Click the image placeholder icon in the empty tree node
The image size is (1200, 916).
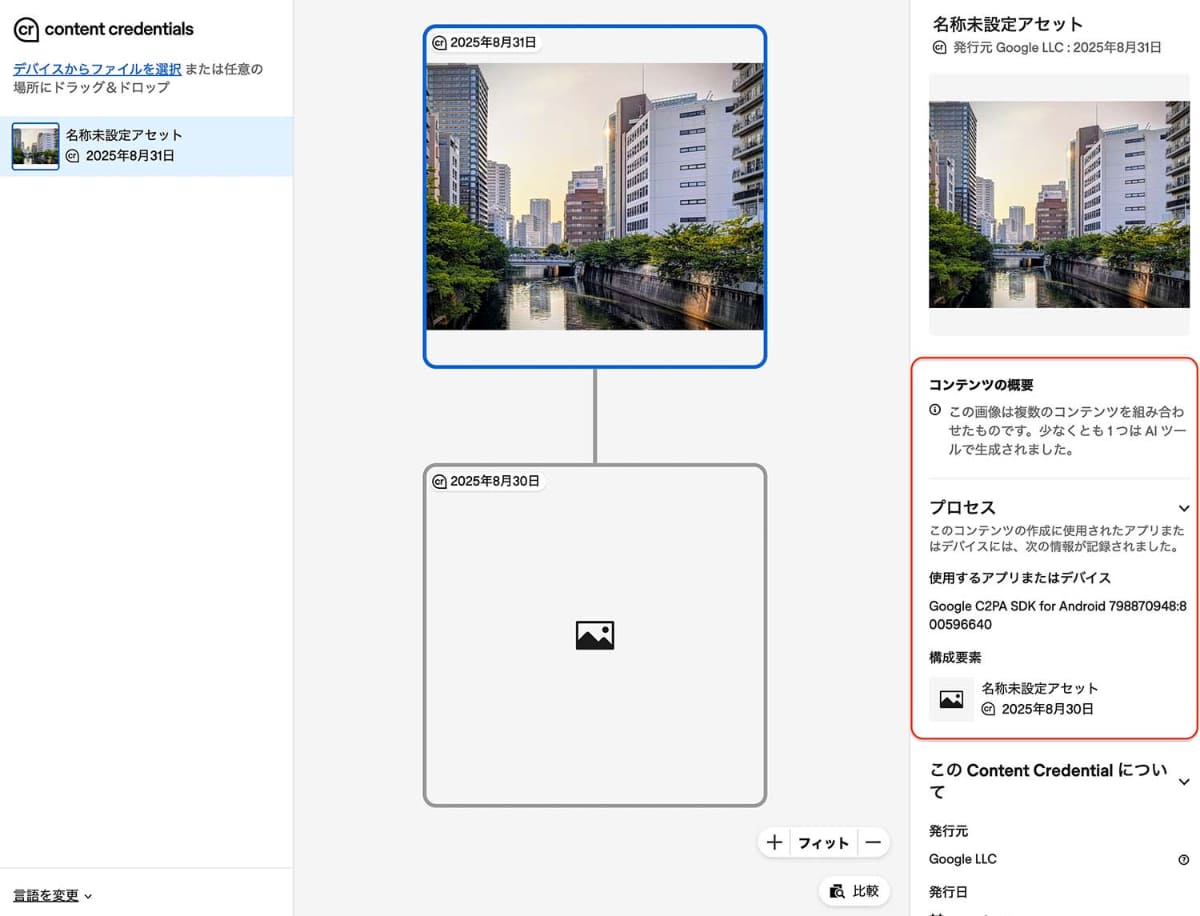(x=595, y=634)
